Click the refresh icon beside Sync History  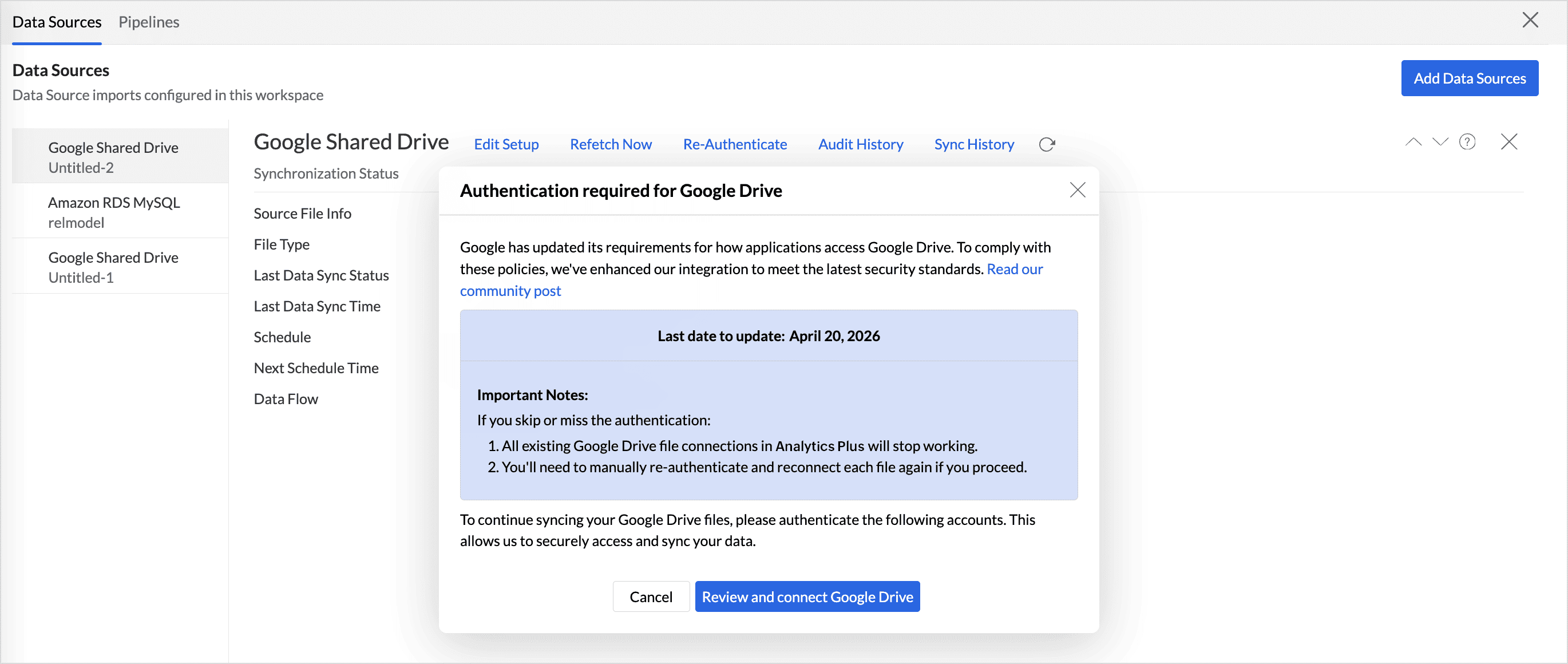pyautogui.click(x=1046, y=144)
